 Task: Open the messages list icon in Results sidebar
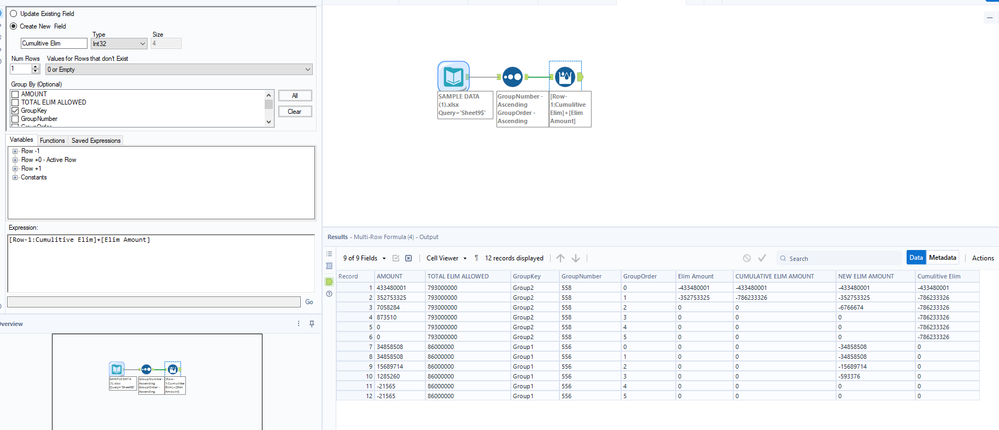329,254
